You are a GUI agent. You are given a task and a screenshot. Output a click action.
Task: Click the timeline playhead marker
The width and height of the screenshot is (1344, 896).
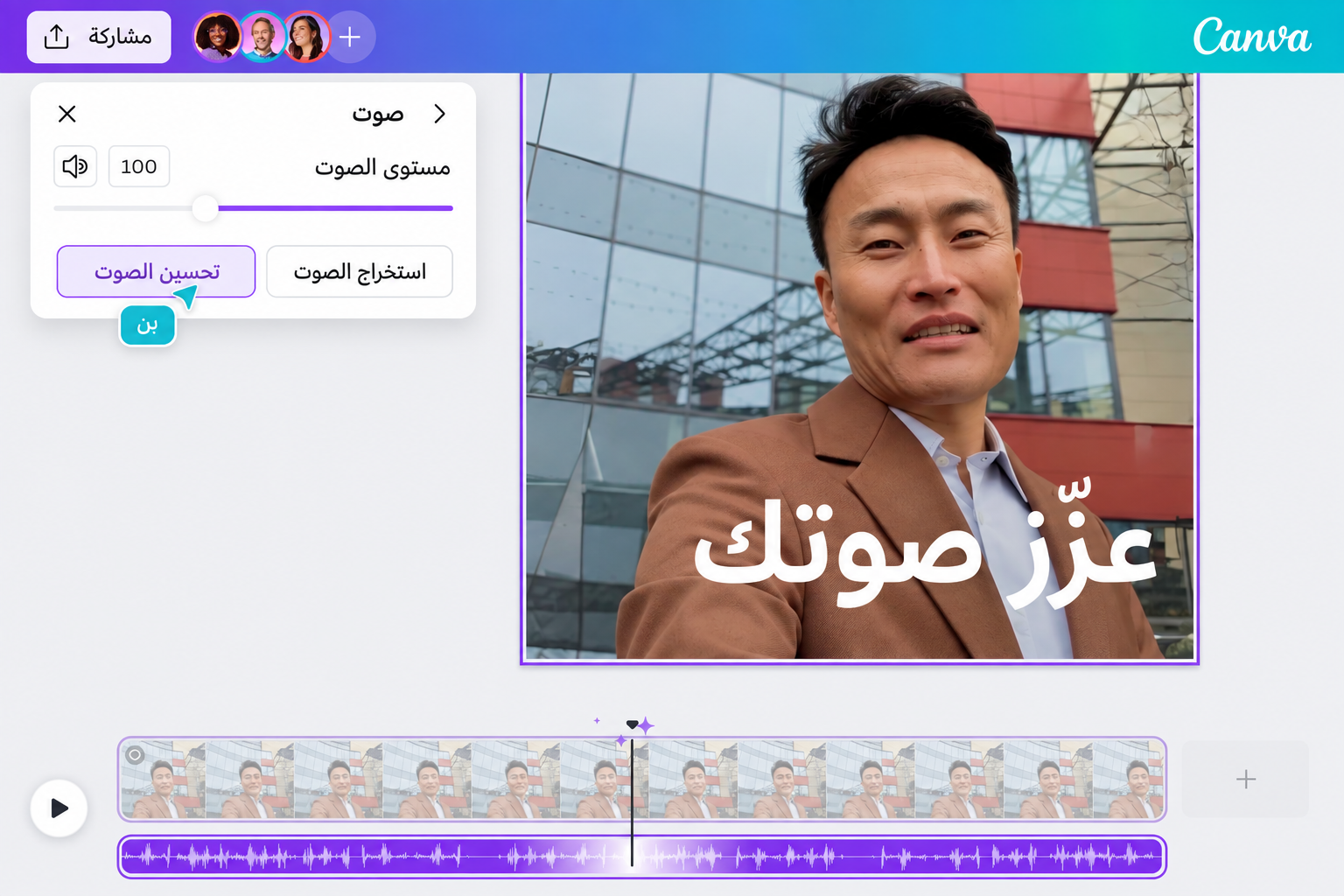(632, 725)
